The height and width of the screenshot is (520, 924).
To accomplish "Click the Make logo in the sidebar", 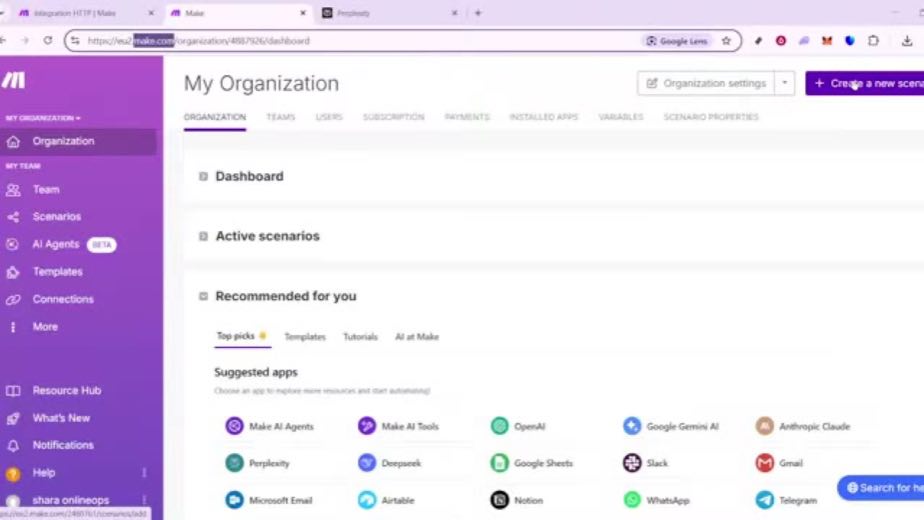I will pyautogui.click(x=13, y=80).
